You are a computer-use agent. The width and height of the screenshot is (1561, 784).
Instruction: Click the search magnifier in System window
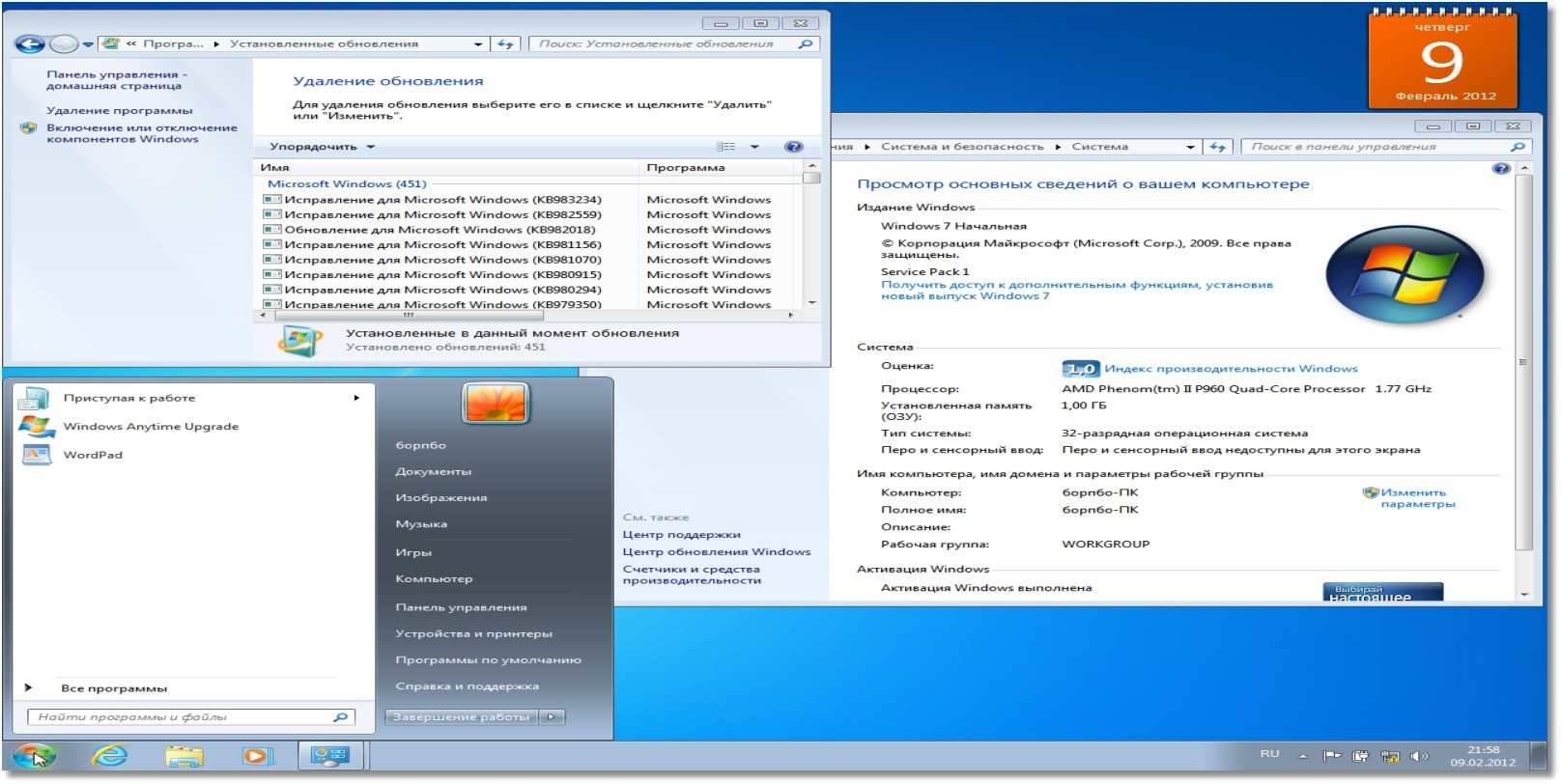(x=1517, y=147)
